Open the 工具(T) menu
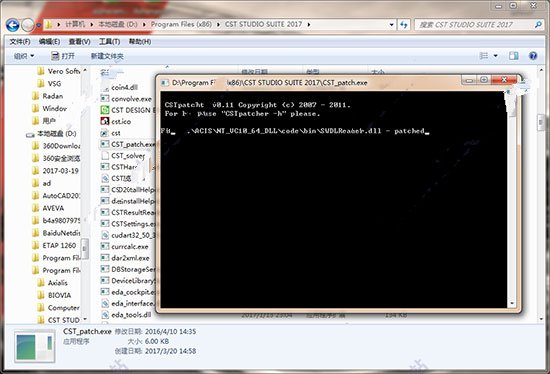 pyautogui.click(x=109, y=42)
